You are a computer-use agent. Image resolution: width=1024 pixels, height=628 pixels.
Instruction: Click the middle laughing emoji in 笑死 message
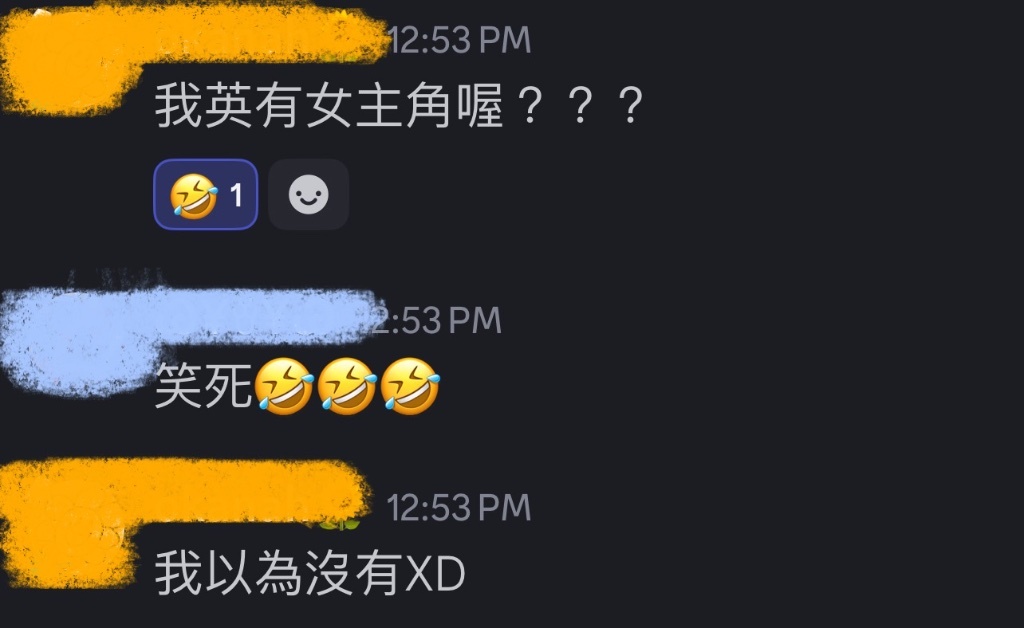(347, 386)
